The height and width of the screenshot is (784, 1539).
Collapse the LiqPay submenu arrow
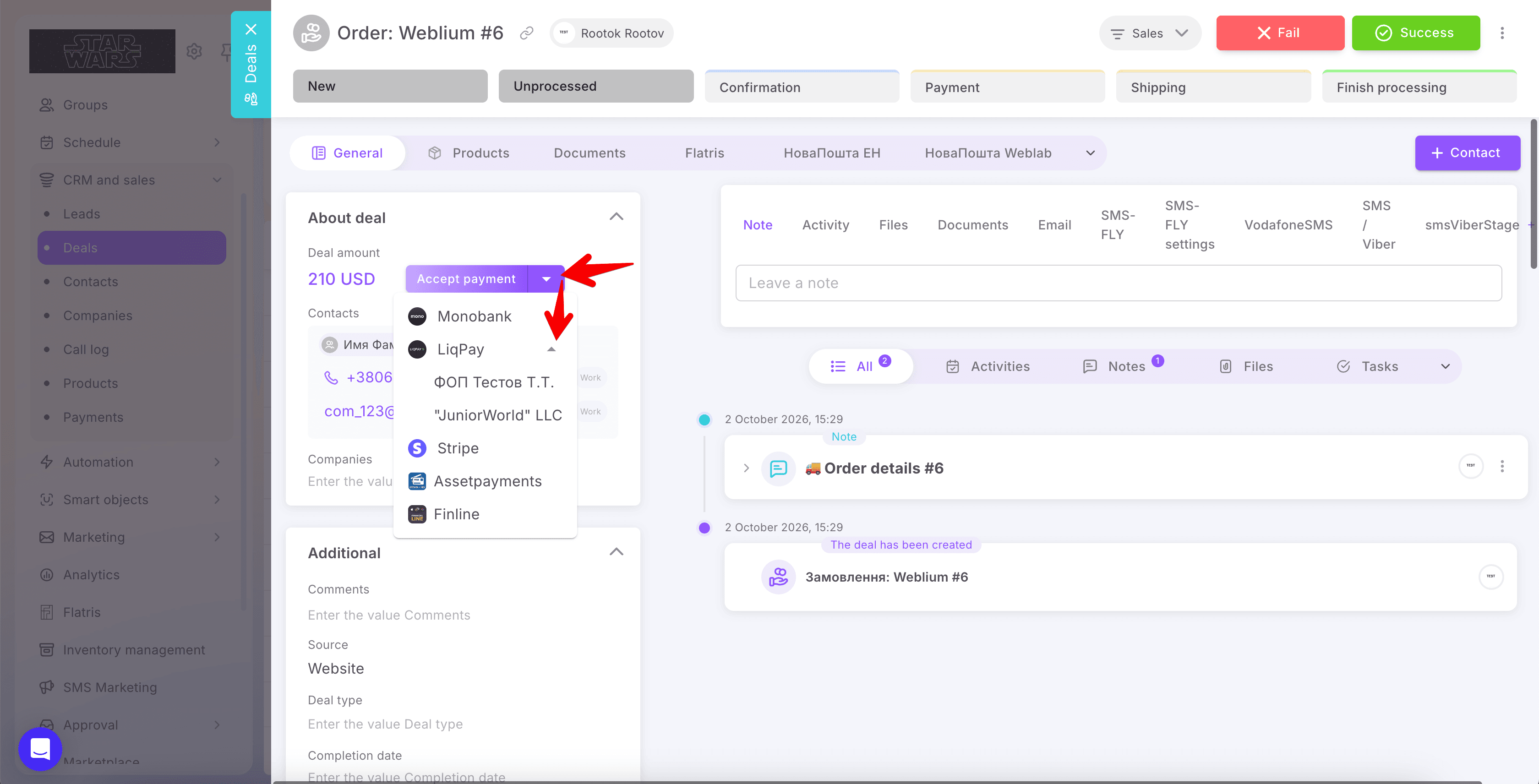[x=551, y=349]
